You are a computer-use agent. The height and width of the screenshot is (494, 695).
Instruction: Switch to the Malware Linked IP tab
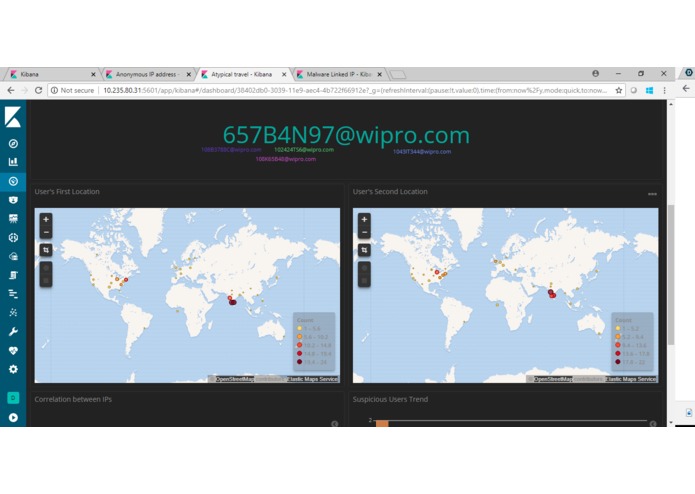(x=337, y=74)
